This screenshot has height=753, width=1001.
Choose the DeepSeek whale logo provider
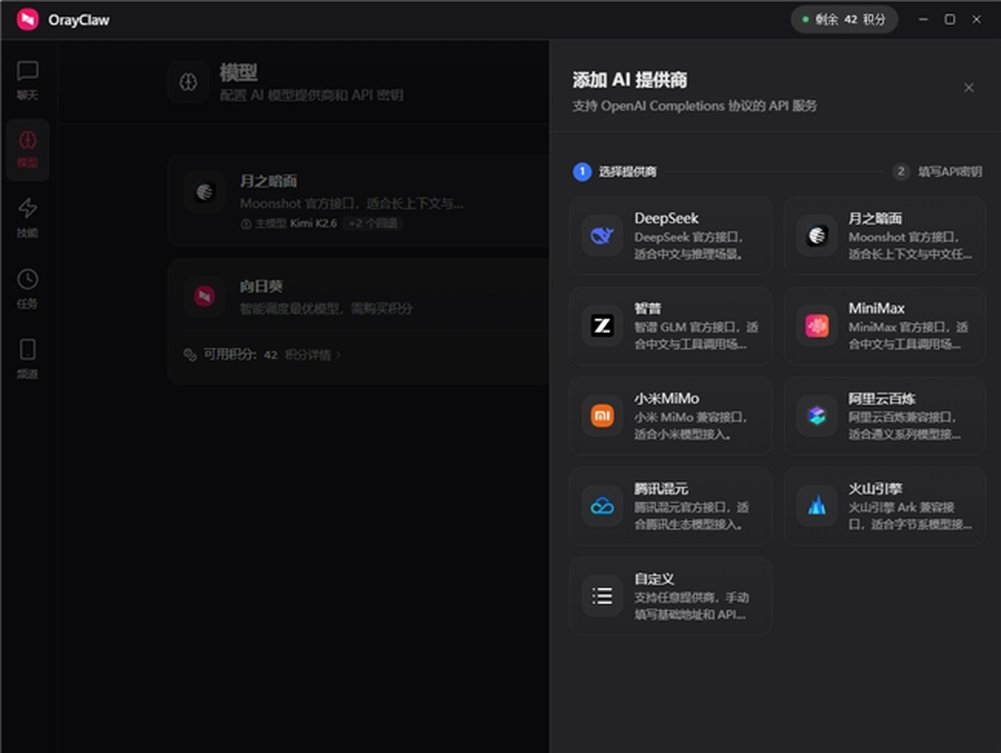[670, 236]
